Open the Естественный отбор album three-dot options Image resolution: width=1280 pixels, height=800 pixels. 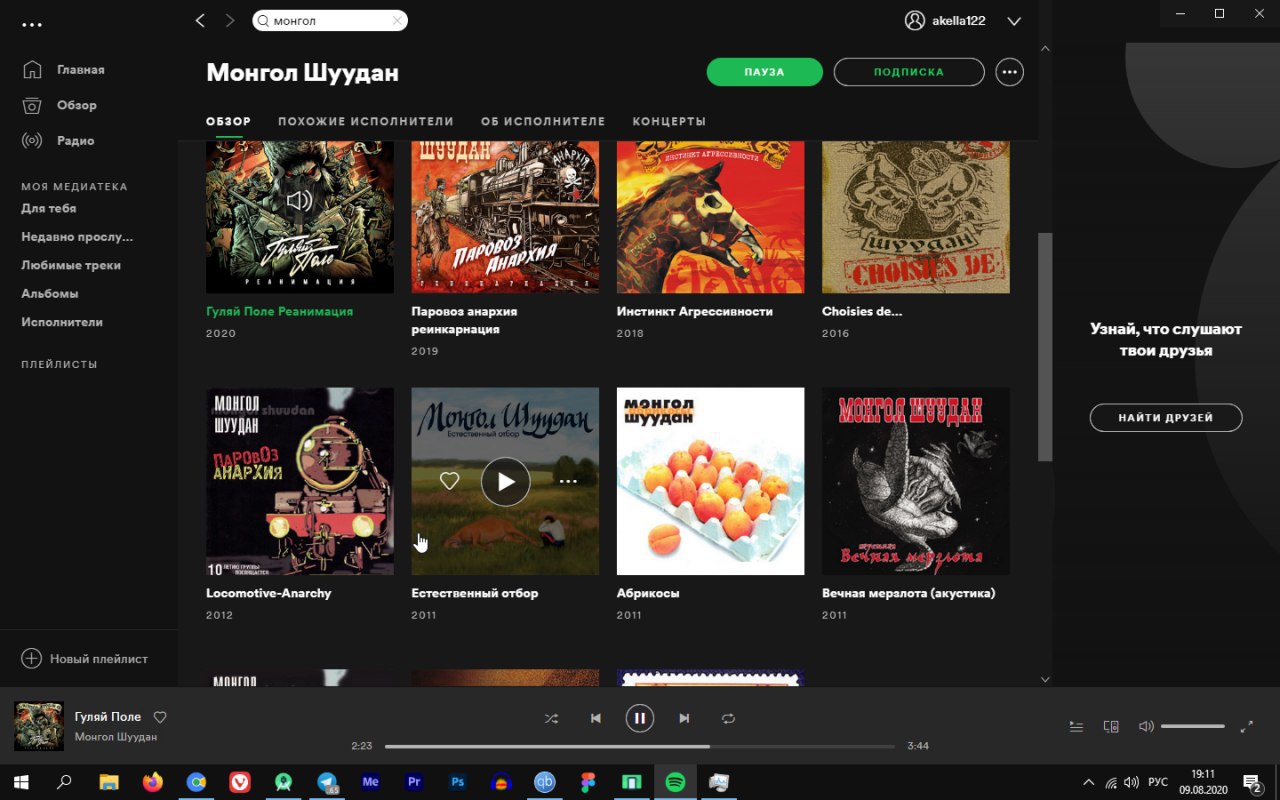(x=568, y=482)
